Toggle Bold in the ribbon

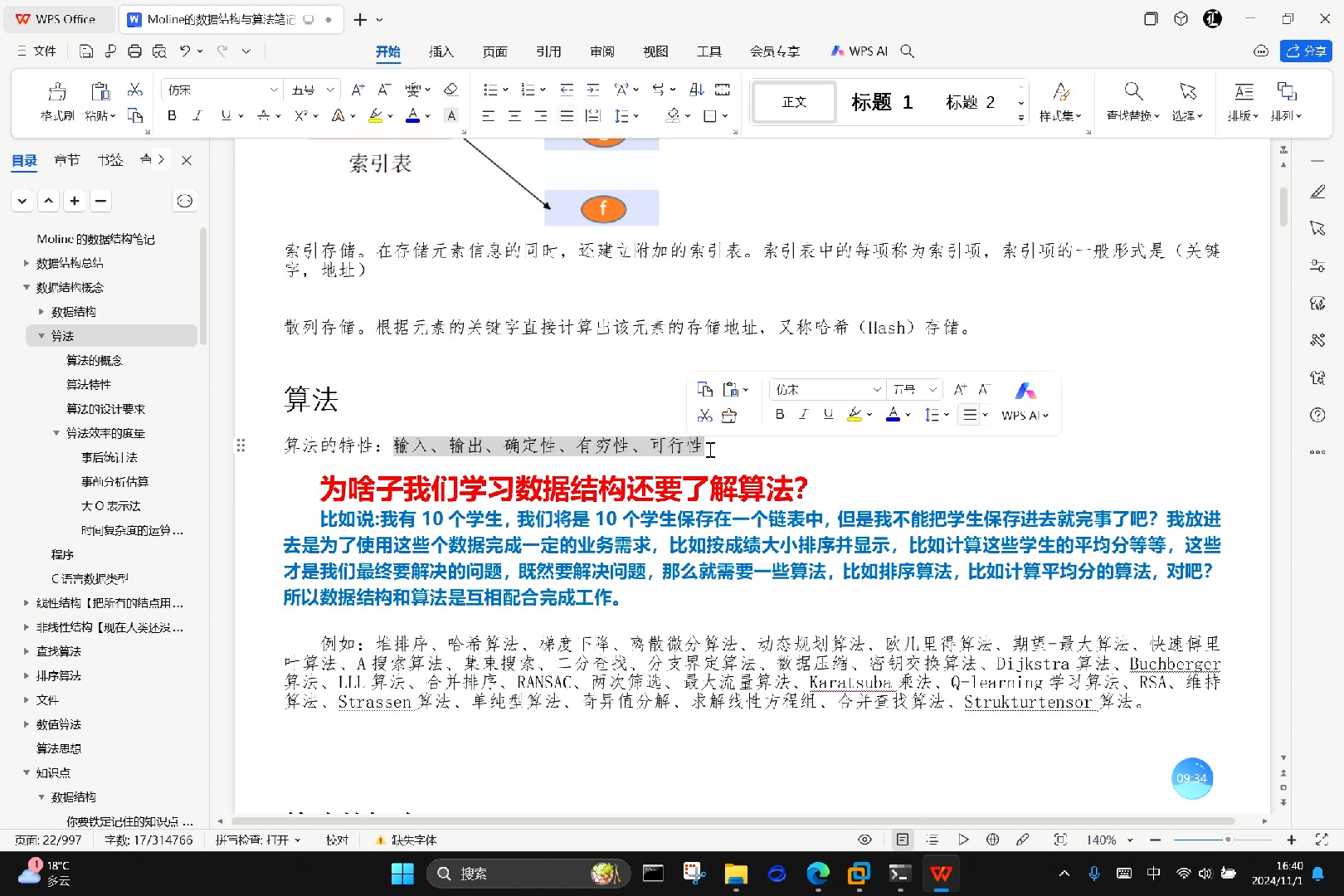coord(172,115)
